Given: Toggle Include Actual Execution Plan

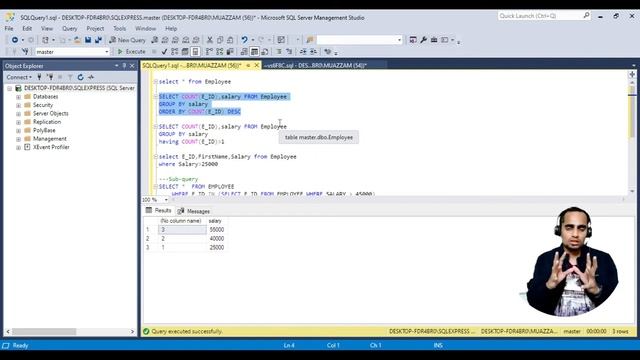Looking at the screenshot, I should click(x=209, y=52).
